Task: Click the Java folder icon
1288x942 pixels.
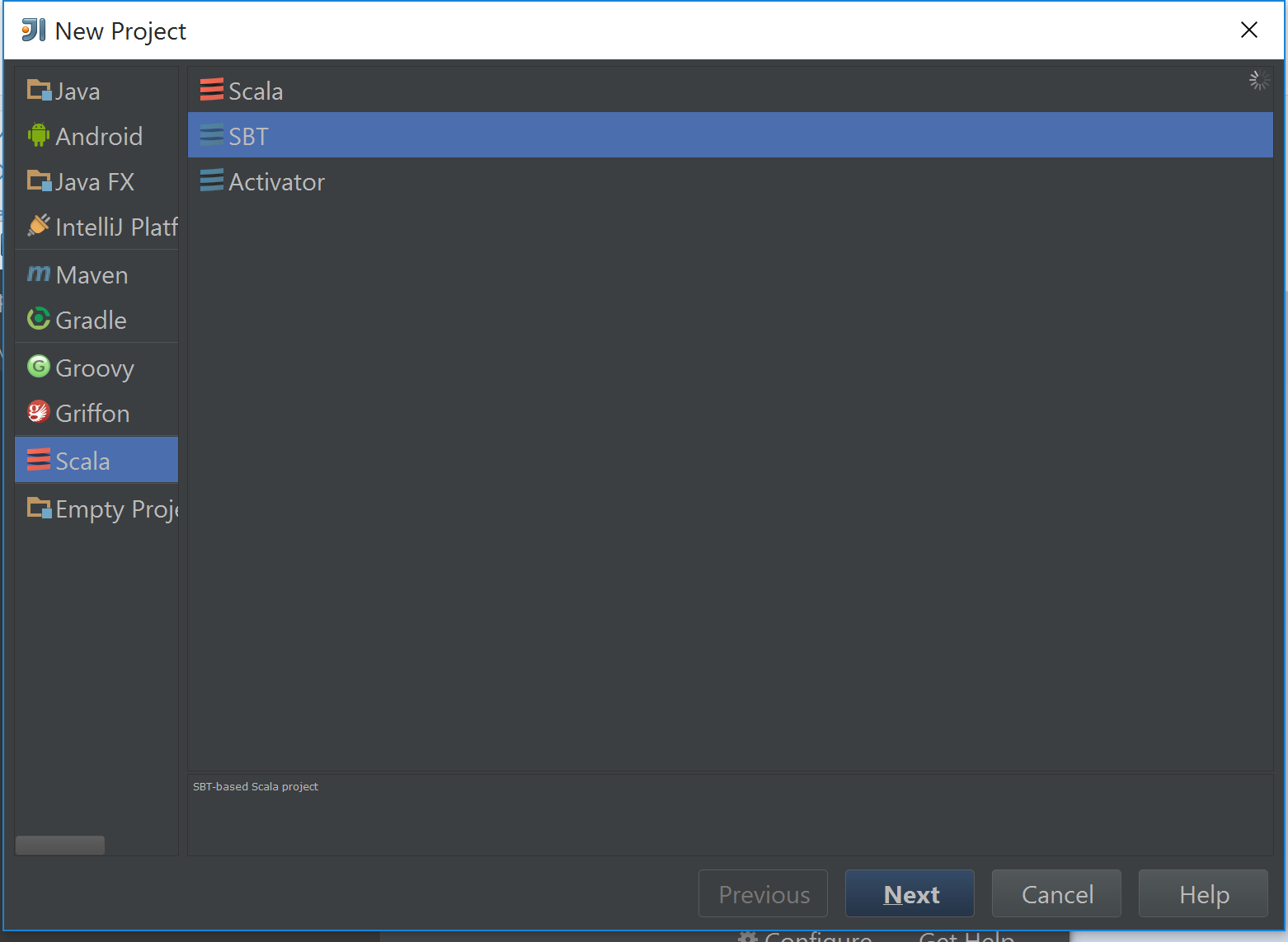Action: click(39, 90)
